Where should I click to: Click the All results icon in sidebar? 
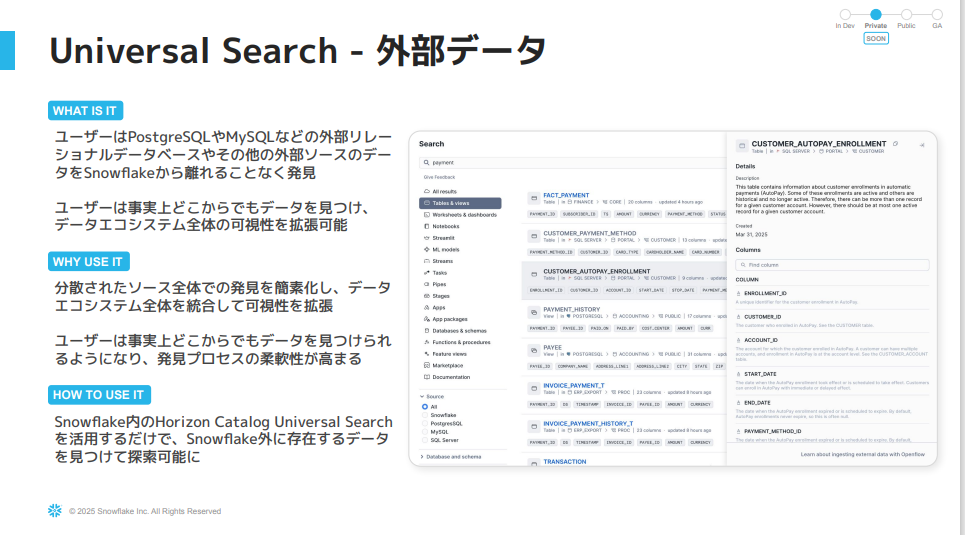pos(426,191)
